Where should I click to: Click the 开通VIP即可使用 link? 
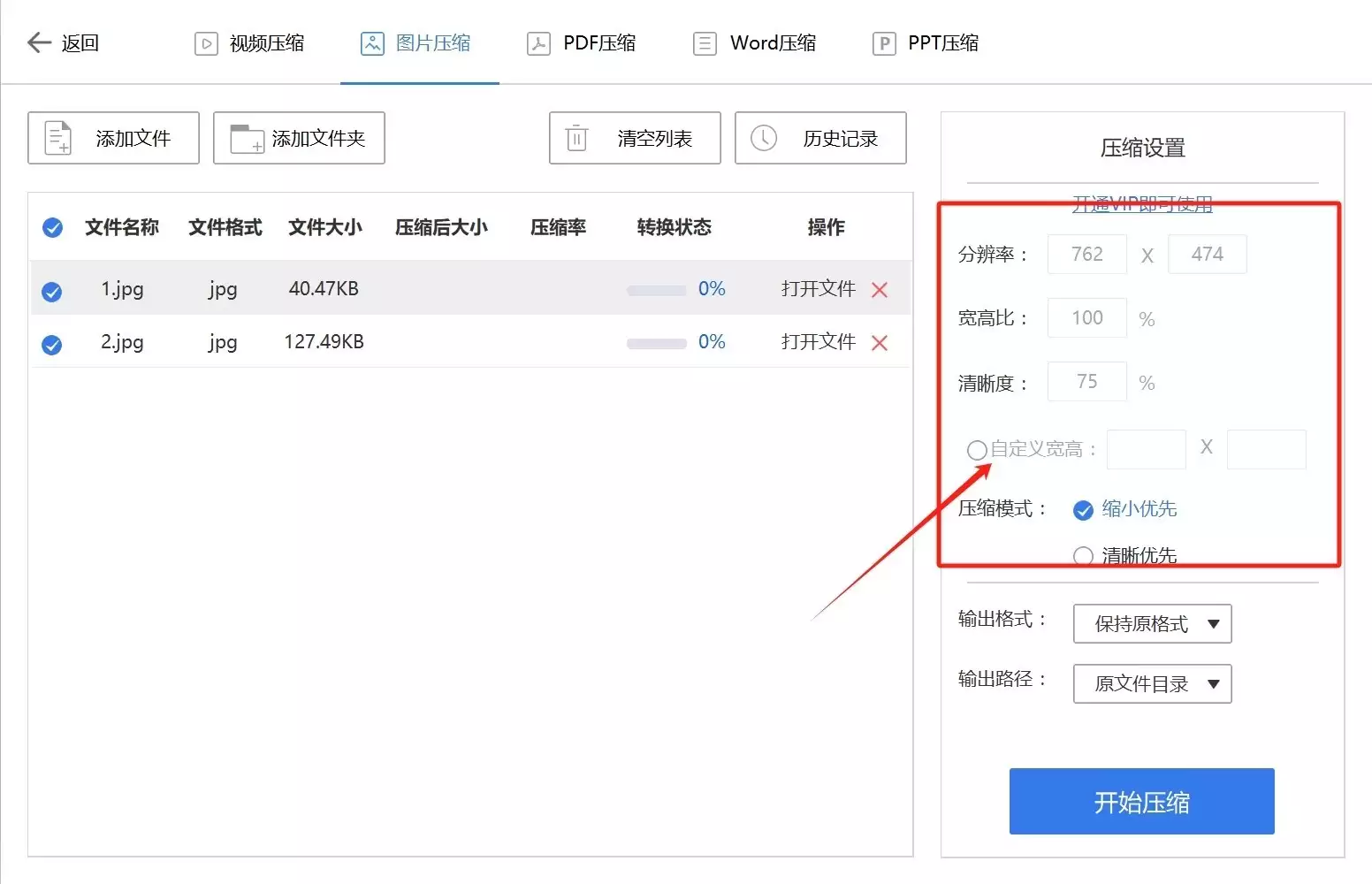1142,204
